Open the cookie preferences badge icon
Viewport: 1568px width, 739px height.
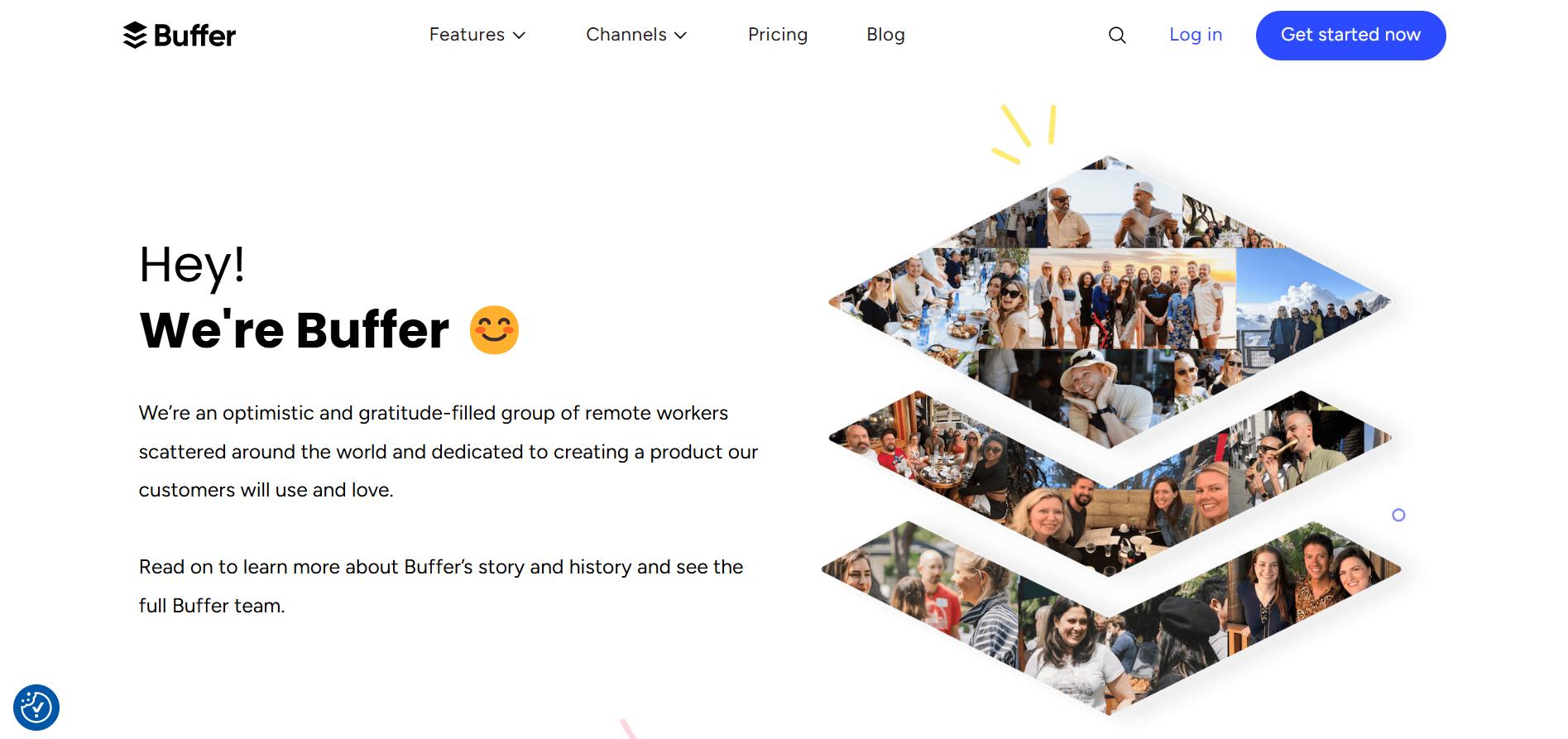coord(36,708)
